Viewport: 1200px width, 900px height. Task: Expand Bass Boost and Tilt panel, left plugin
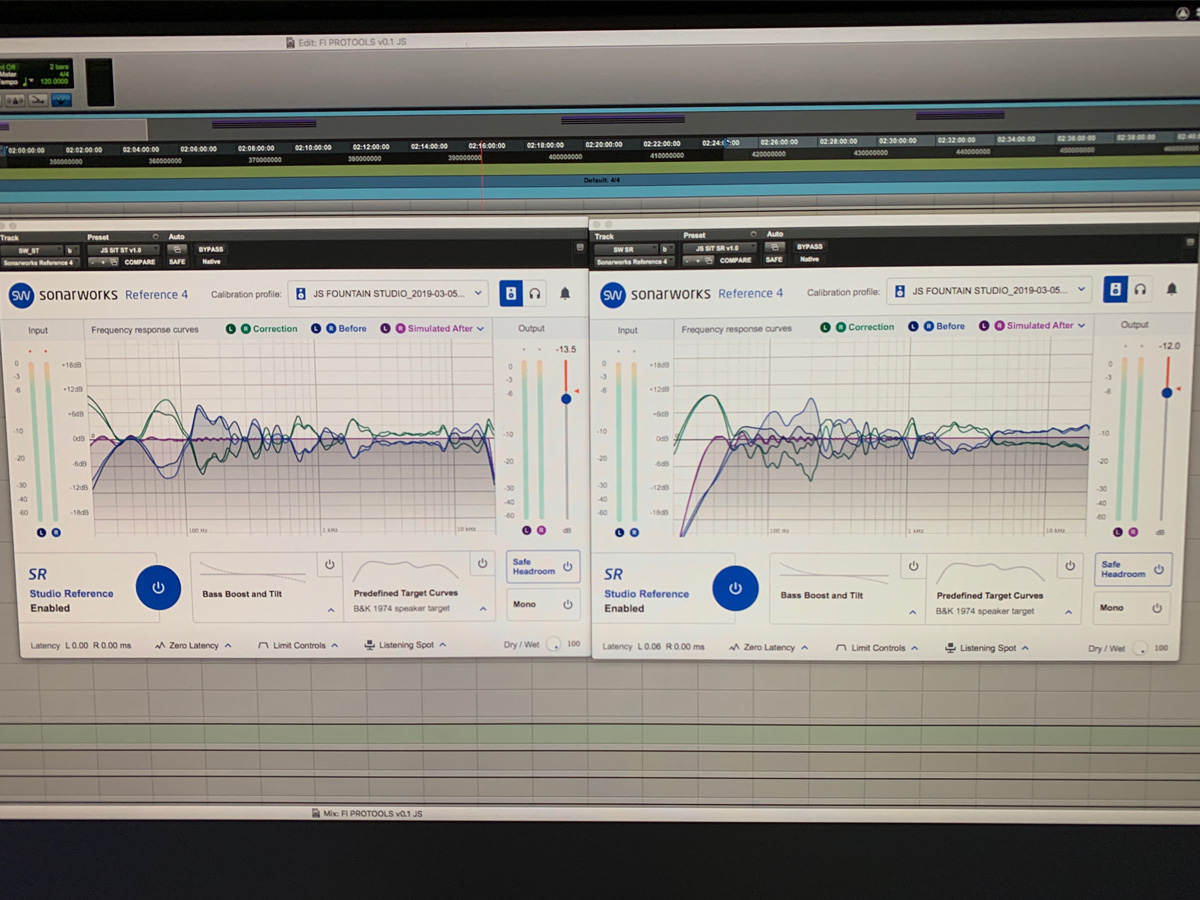[x=330, y=609]
